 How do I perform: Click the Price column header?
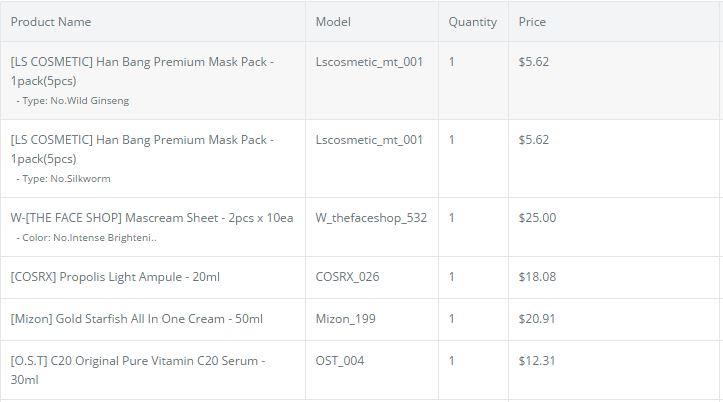(x=532, y=22)
